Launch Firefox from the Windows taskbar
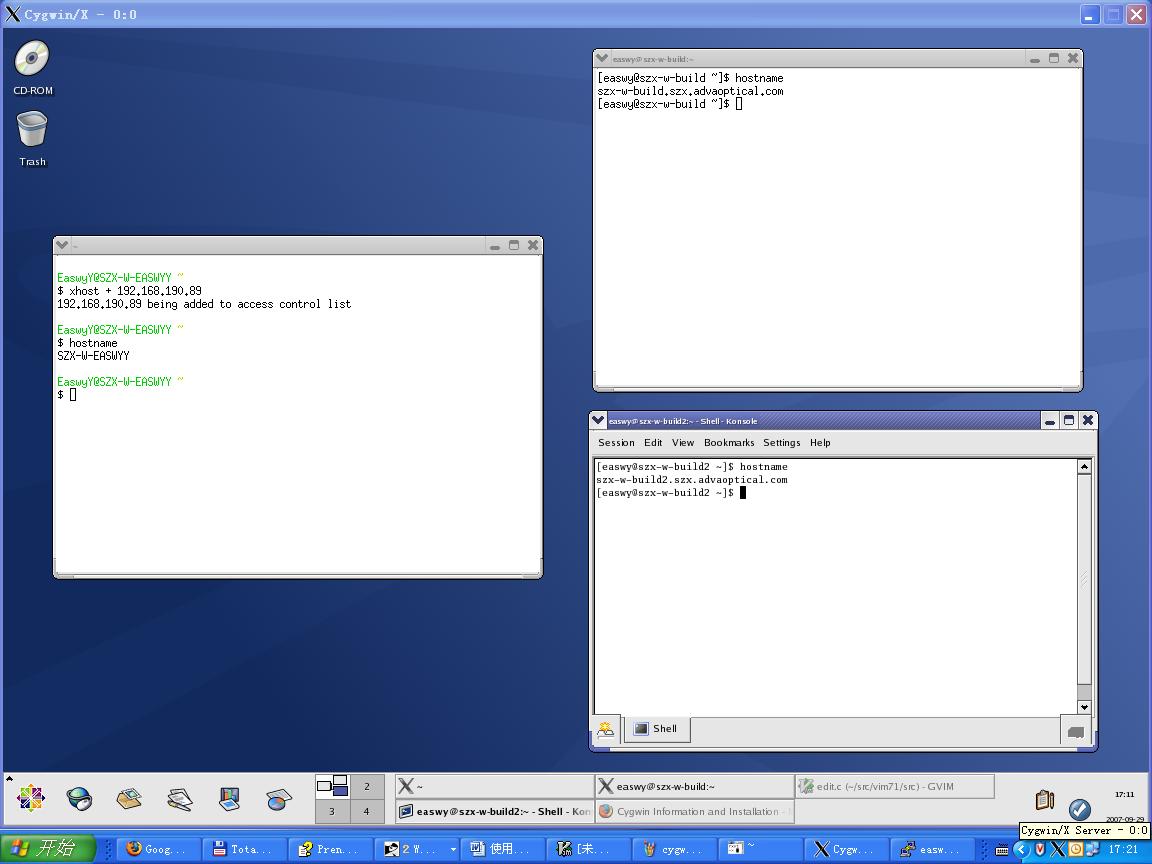The image size is (1152, 864). point(133,848)
